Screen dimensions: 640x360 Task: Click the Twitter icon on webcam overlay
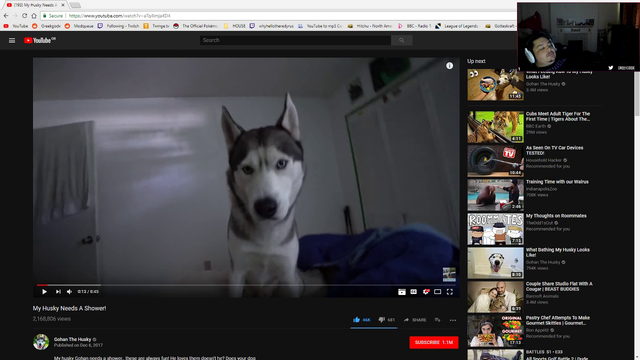611,68
